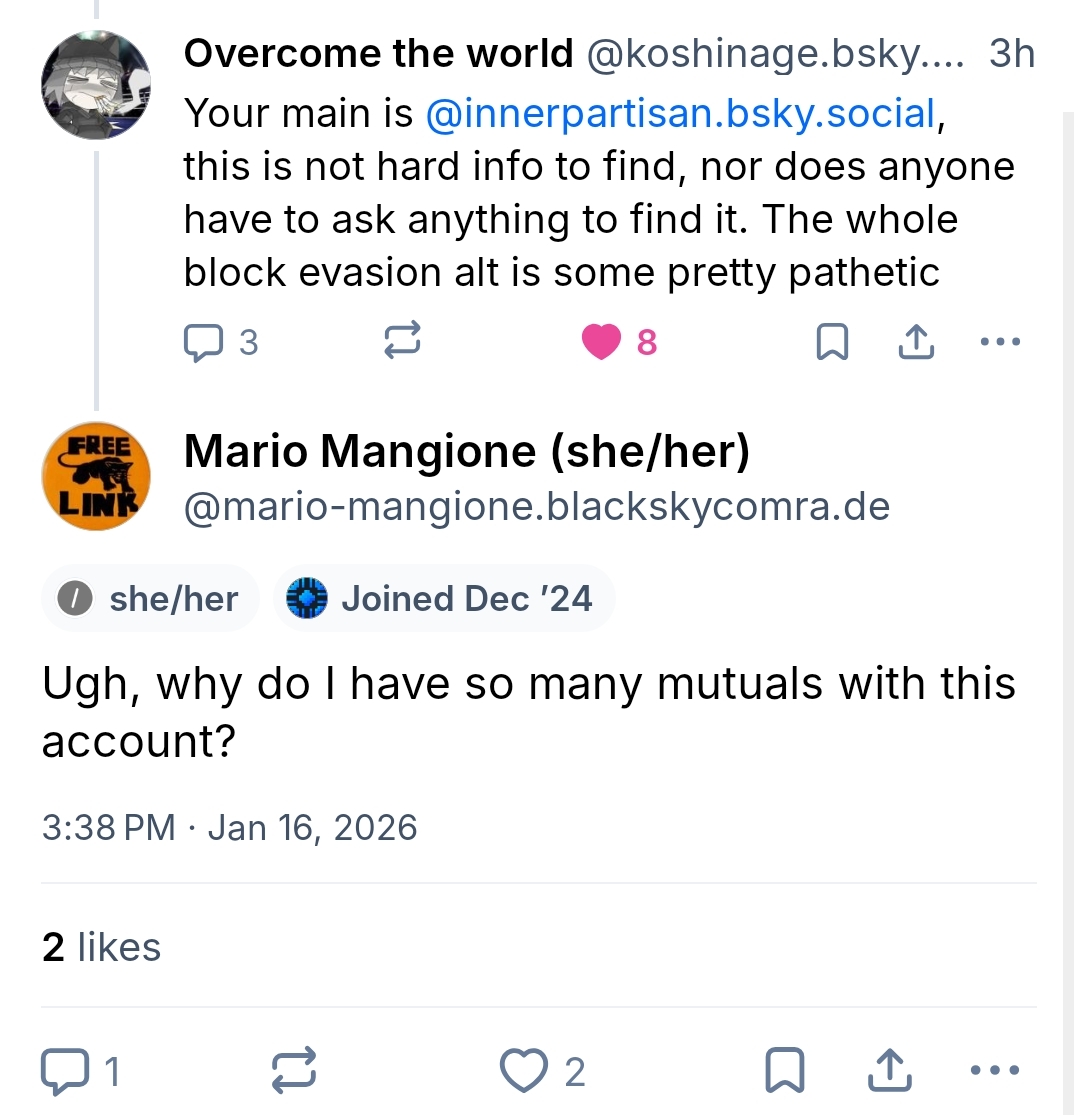
Task: Like Mario Mangione's post
Action: (525, 1071)
